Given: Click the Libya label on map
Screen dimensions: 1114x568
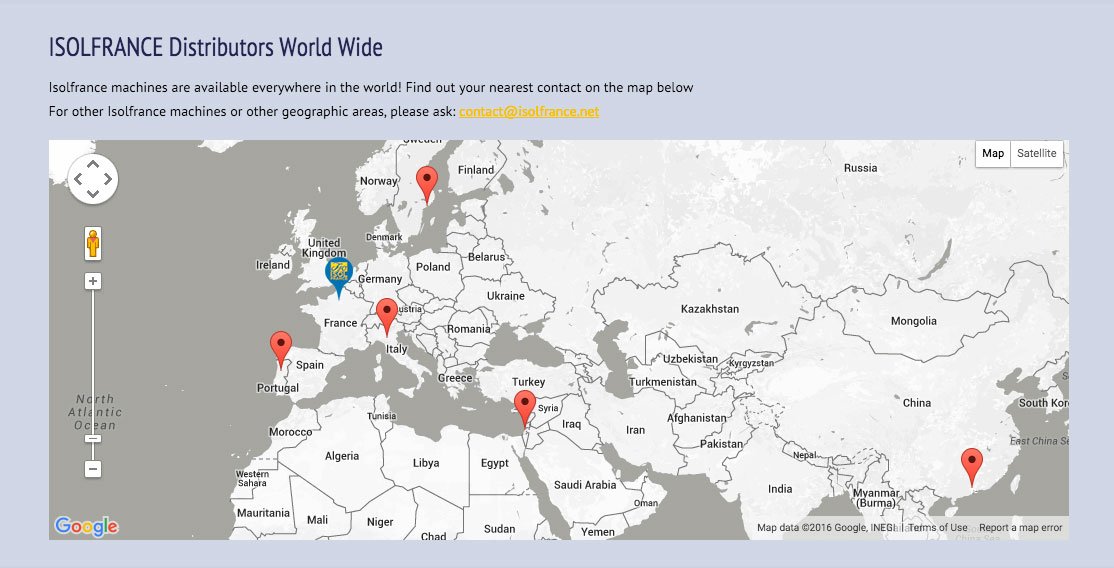Looking at the screenshot, I should tap(426, 463).
